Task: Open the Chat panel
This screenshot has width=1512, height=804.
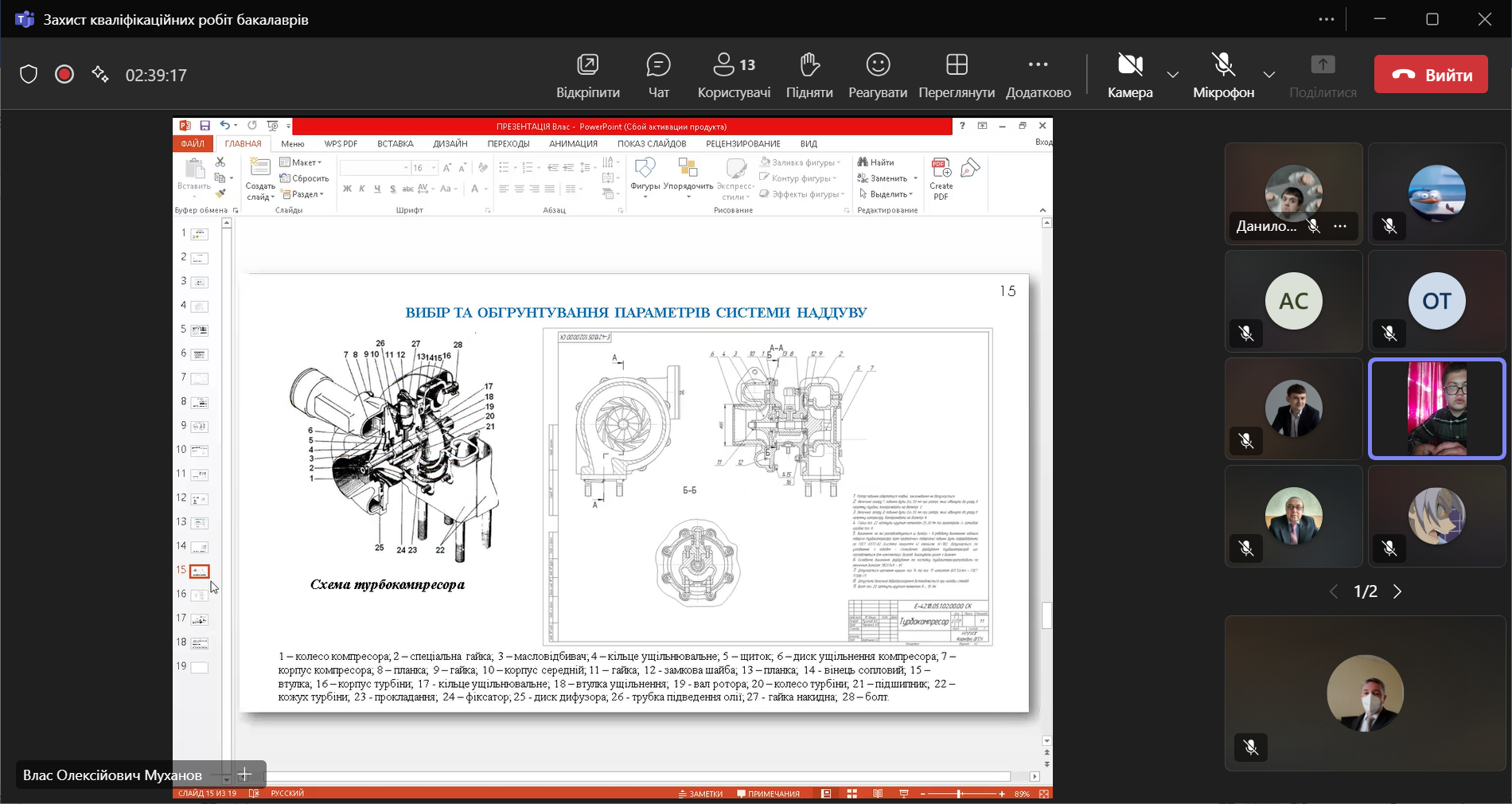Action: [658, 75]
